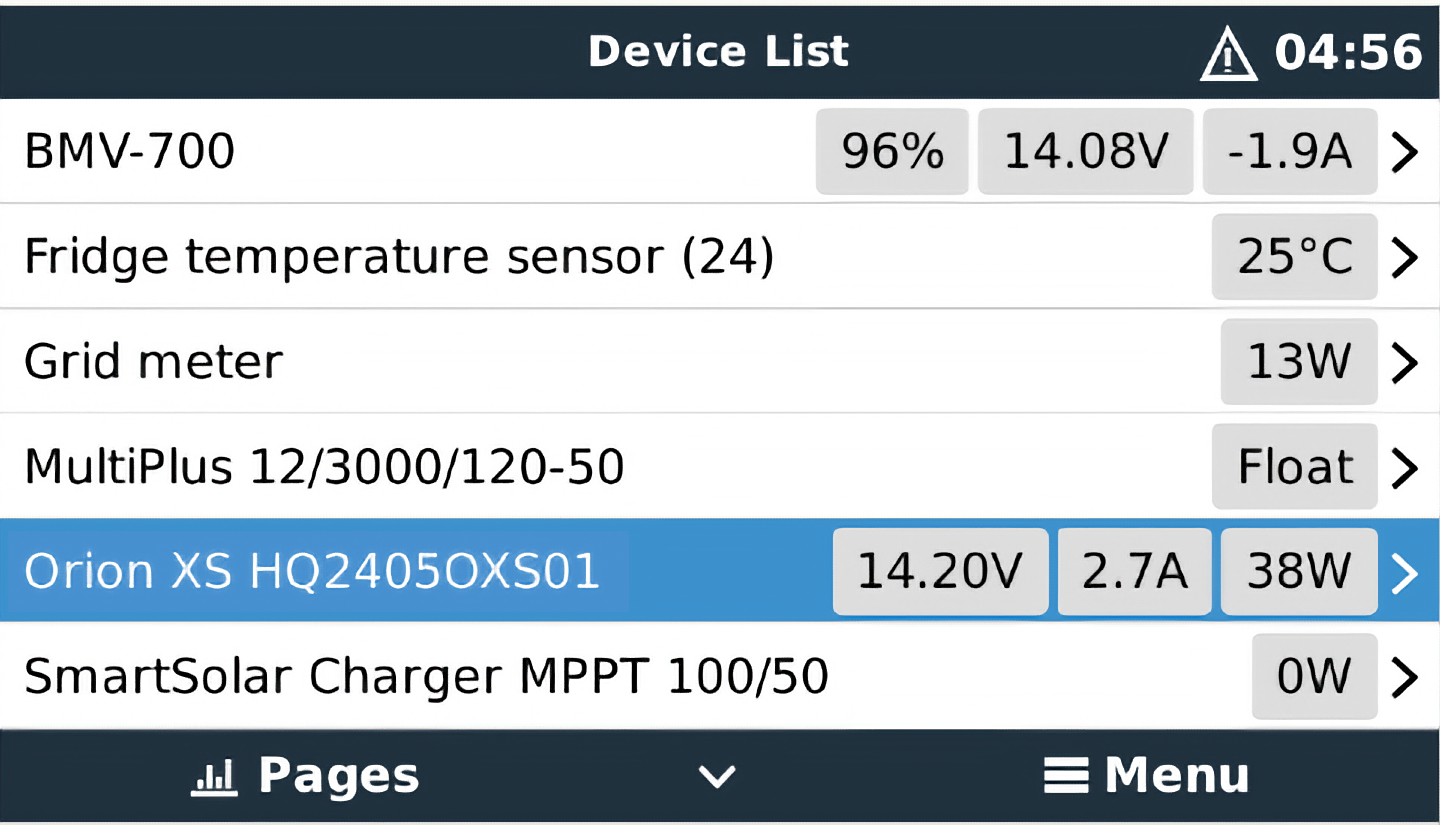Viewport: 1440px width, 825px height.
Task: Click the 2.7A Orion current badge
Action: click(1133, 571)
